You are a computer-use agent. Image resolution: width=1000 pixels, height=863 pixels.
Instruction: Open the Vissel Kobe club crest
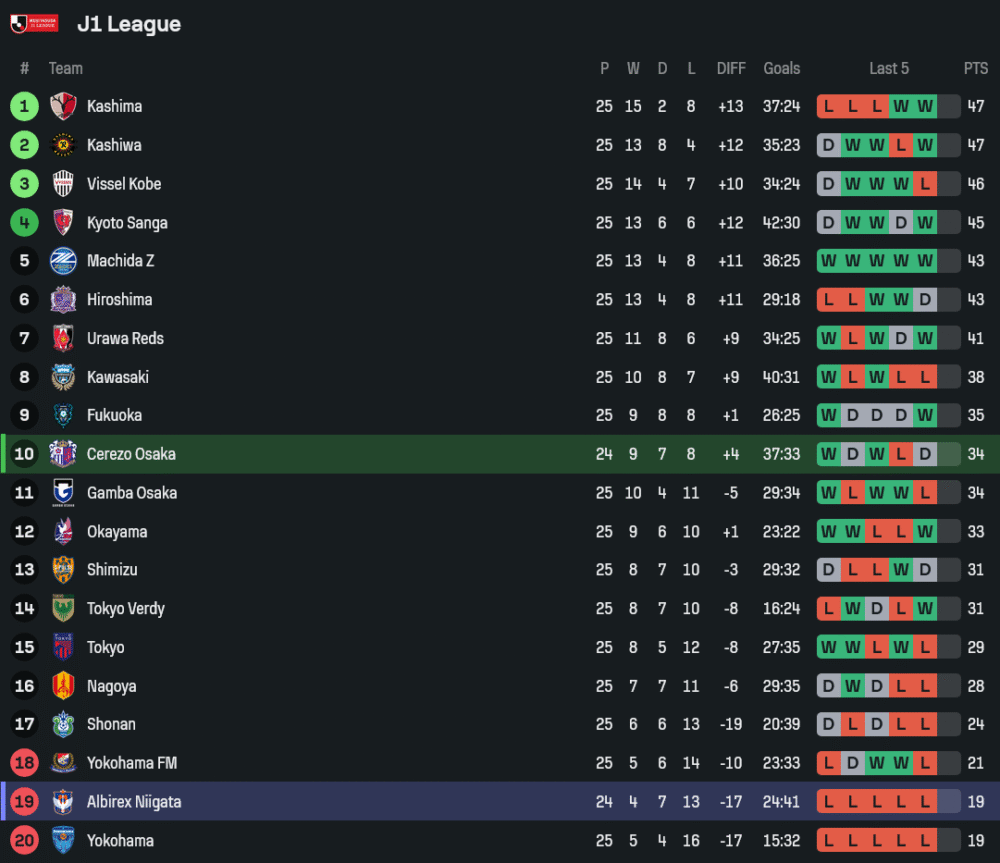(x=63, y=184)
